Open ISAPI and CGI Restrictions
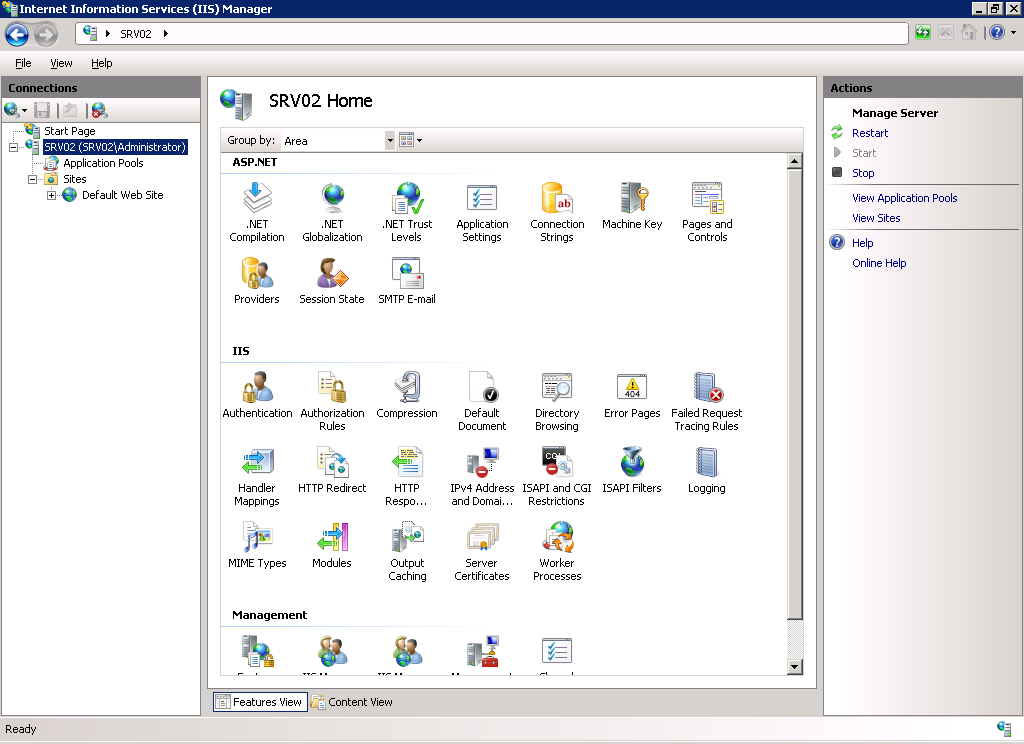Viewport: 1024px width, 744px height. pos(557,476)
